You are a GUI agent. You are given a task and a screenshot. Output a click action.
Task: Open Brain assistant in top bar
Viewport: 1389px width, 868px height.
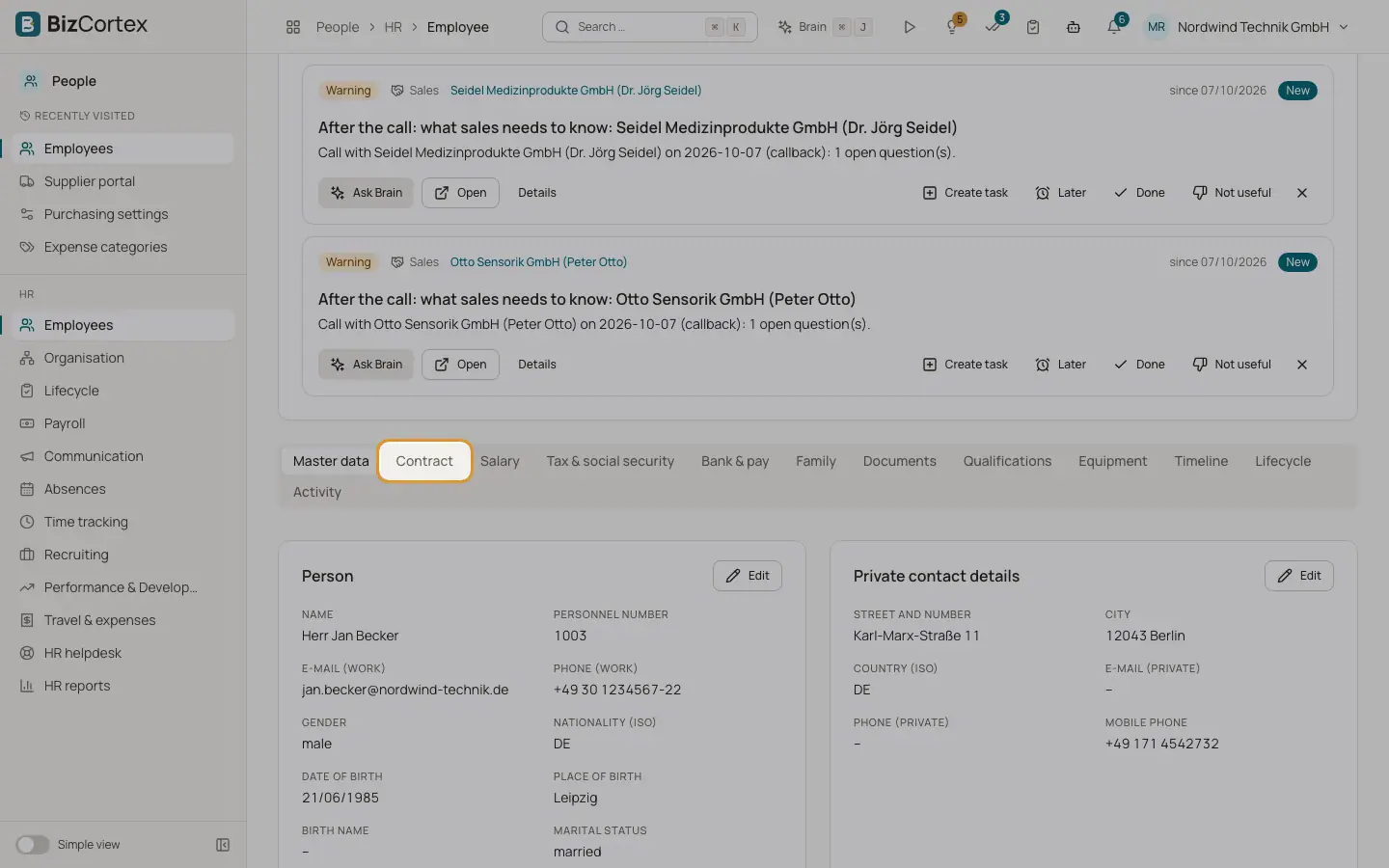point(826,27)
